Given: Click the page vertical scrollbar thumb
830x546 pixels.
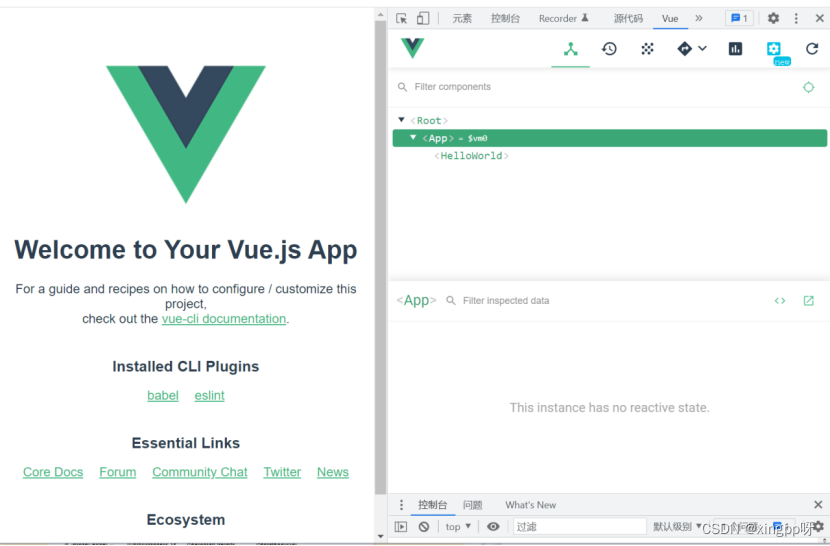Looking at the screenshot, I should [380, 257].
